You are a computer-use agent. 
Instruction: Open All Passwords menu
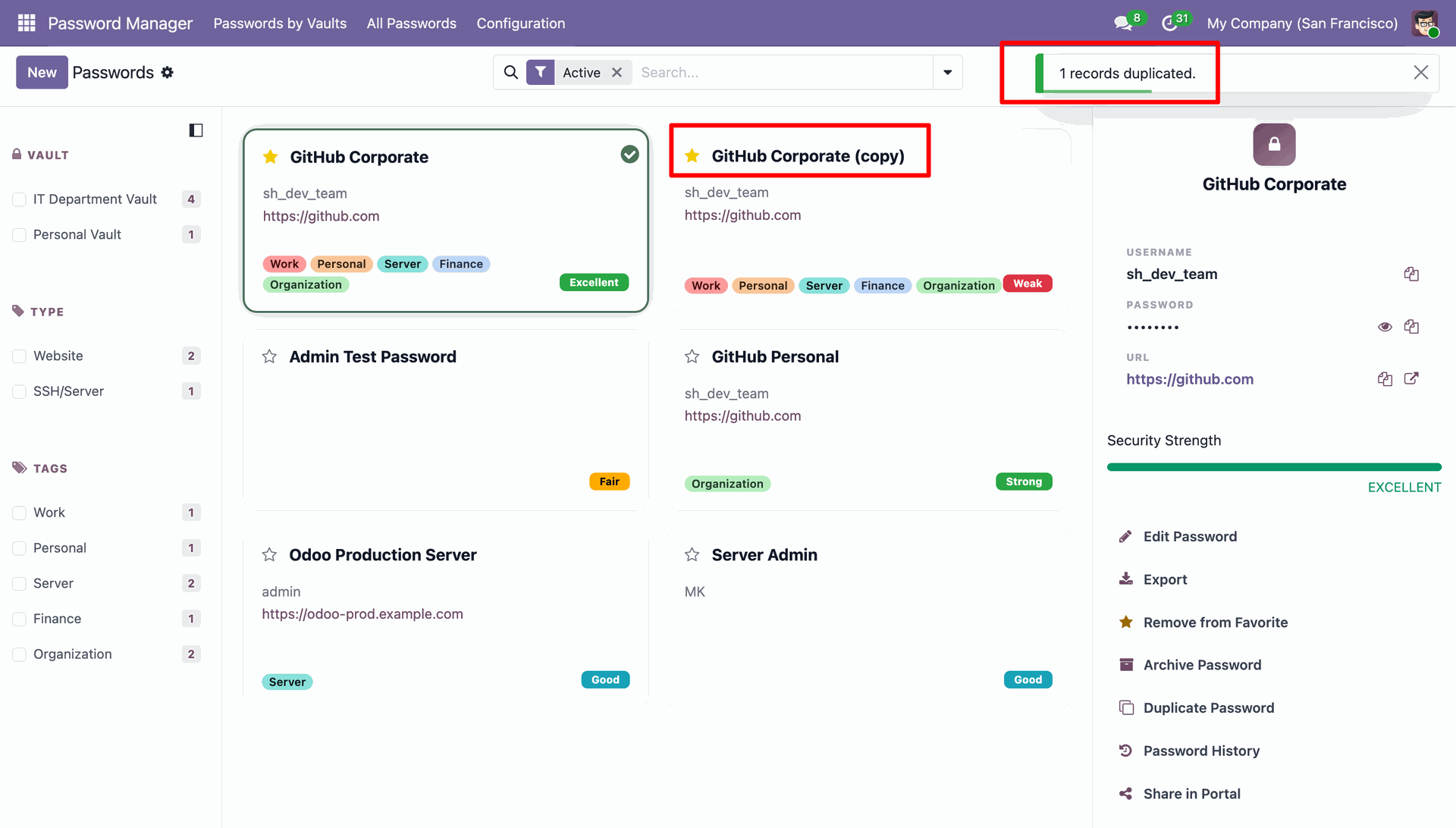click(x=412, y=24)
